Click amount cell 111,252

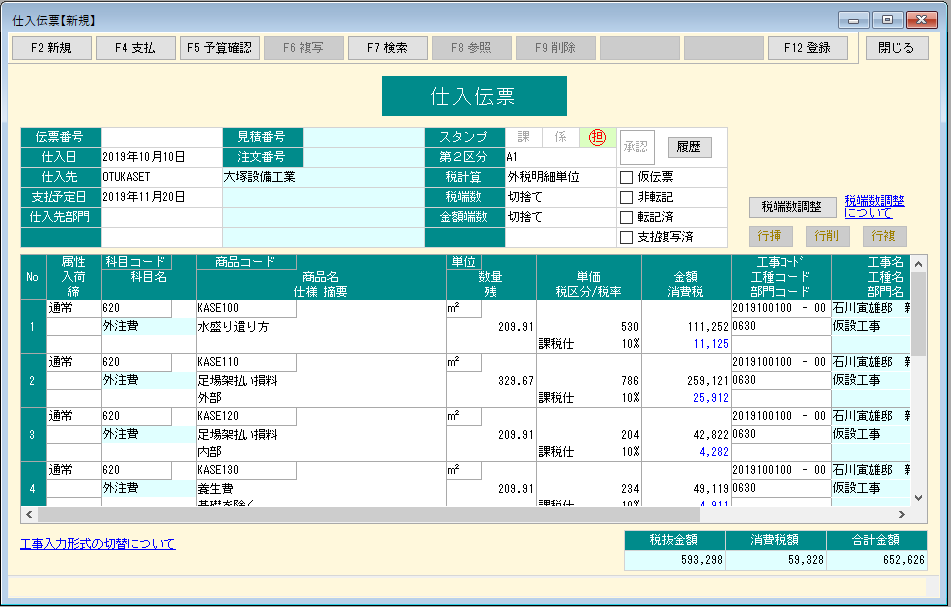(x=686, y=327)
